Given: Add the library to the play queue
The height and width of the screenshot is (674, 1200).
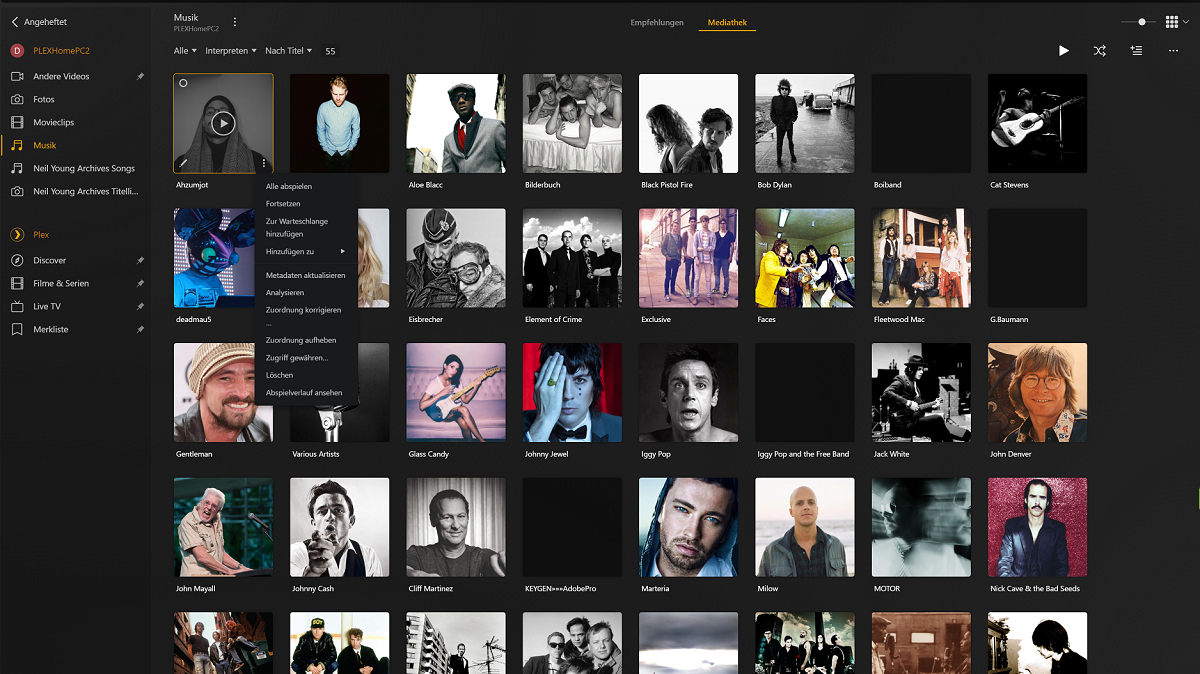Looking at the screenshot, I should (x=1136, y=51).
